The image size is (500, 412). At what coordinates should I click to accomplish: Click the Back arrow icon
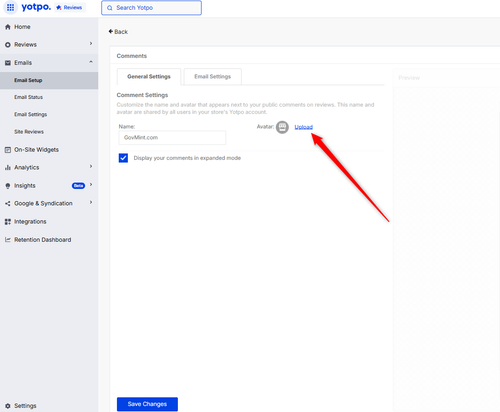(x=111, y=31)
